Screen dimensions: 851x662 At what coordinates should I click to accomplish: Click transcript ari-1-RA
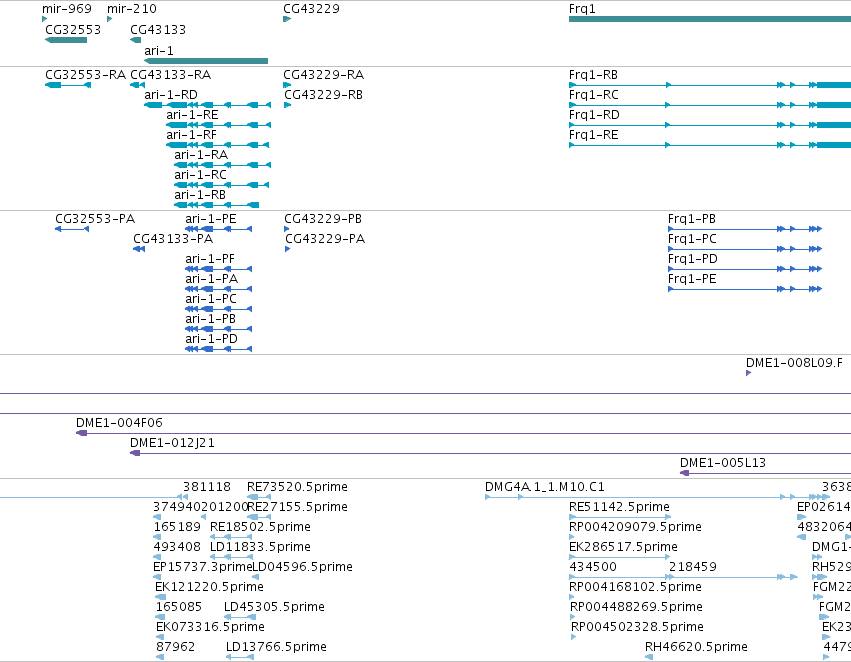coord(223,165)
